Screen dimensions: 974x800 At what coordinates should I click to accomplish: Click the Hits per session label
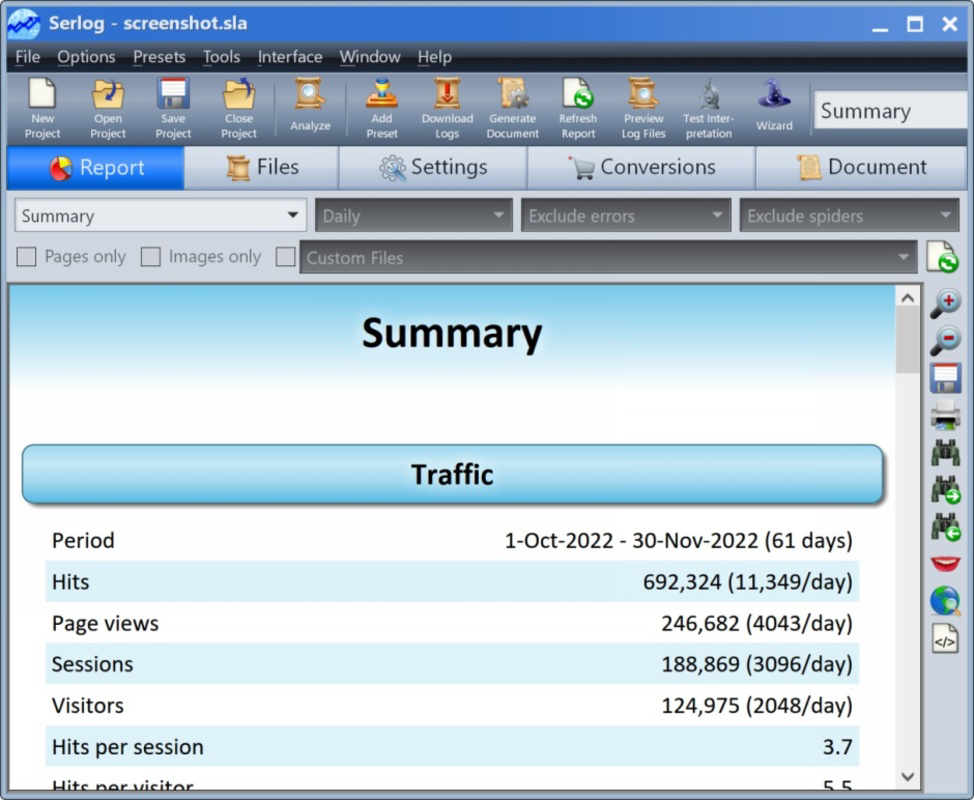point(127,747)
